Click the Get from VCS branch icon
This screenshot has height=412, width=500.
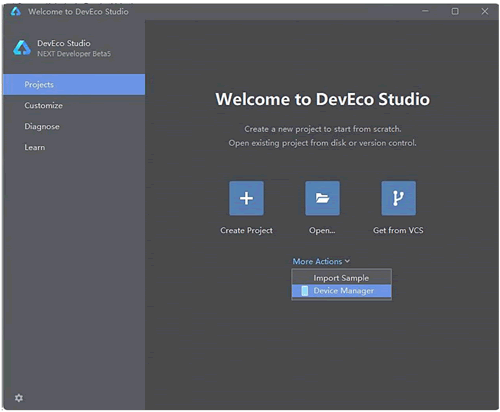[x=398, y=198]
